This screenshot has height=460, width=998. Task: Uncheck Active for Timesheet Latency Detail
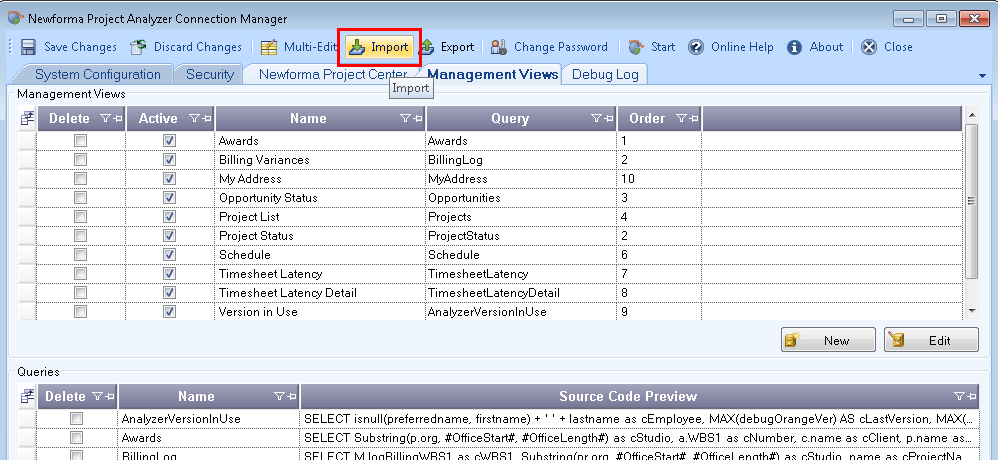point(169,293)
